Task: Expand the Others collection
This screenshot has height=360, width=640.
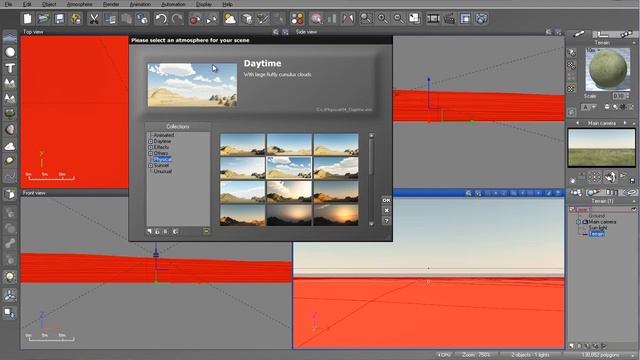Action: [x=151, y=153]
